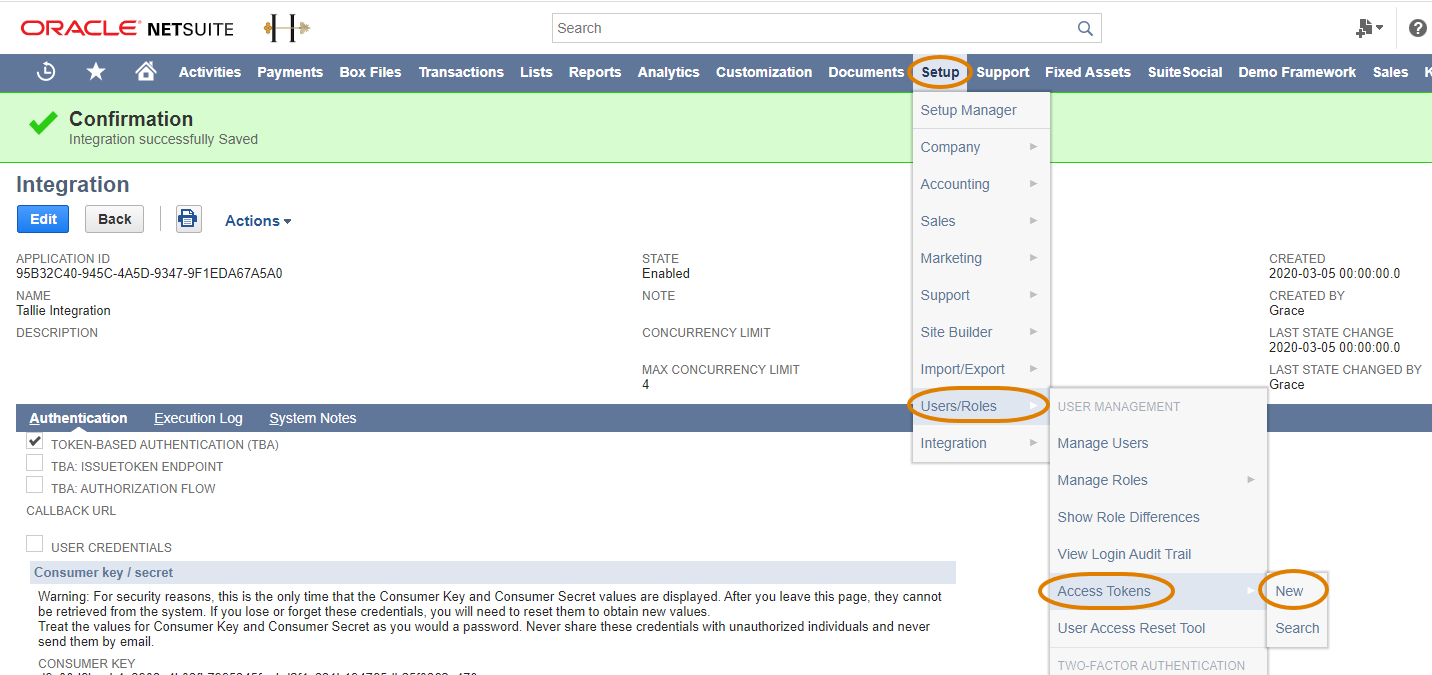Image resolution: width=1432 pixels, height=675 pixels.
Task: Select Users/Roles in Setup menu
Action: pos(981,406)
